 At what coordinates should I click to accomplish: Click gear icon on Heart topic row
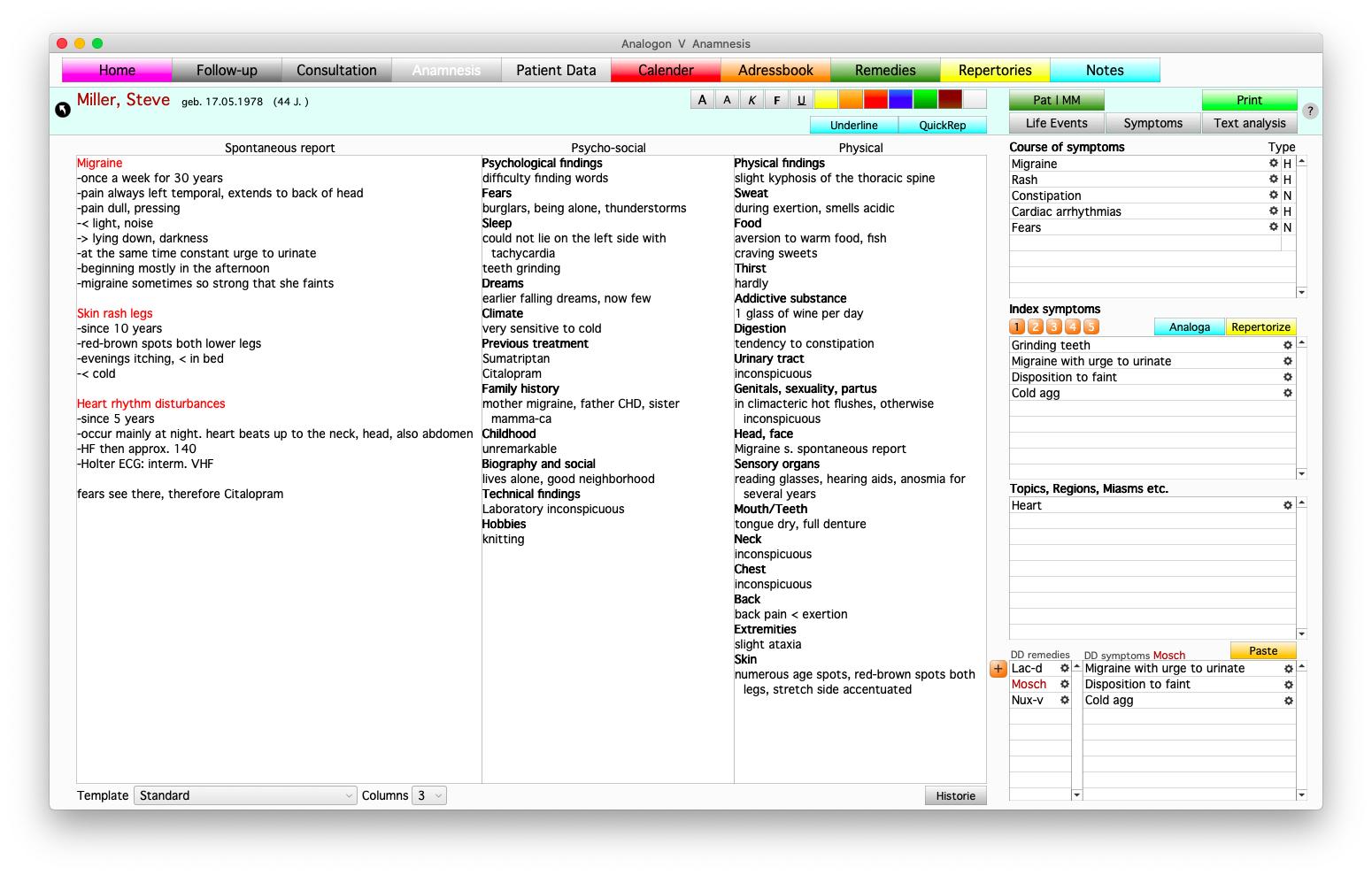pos(1288,505)
